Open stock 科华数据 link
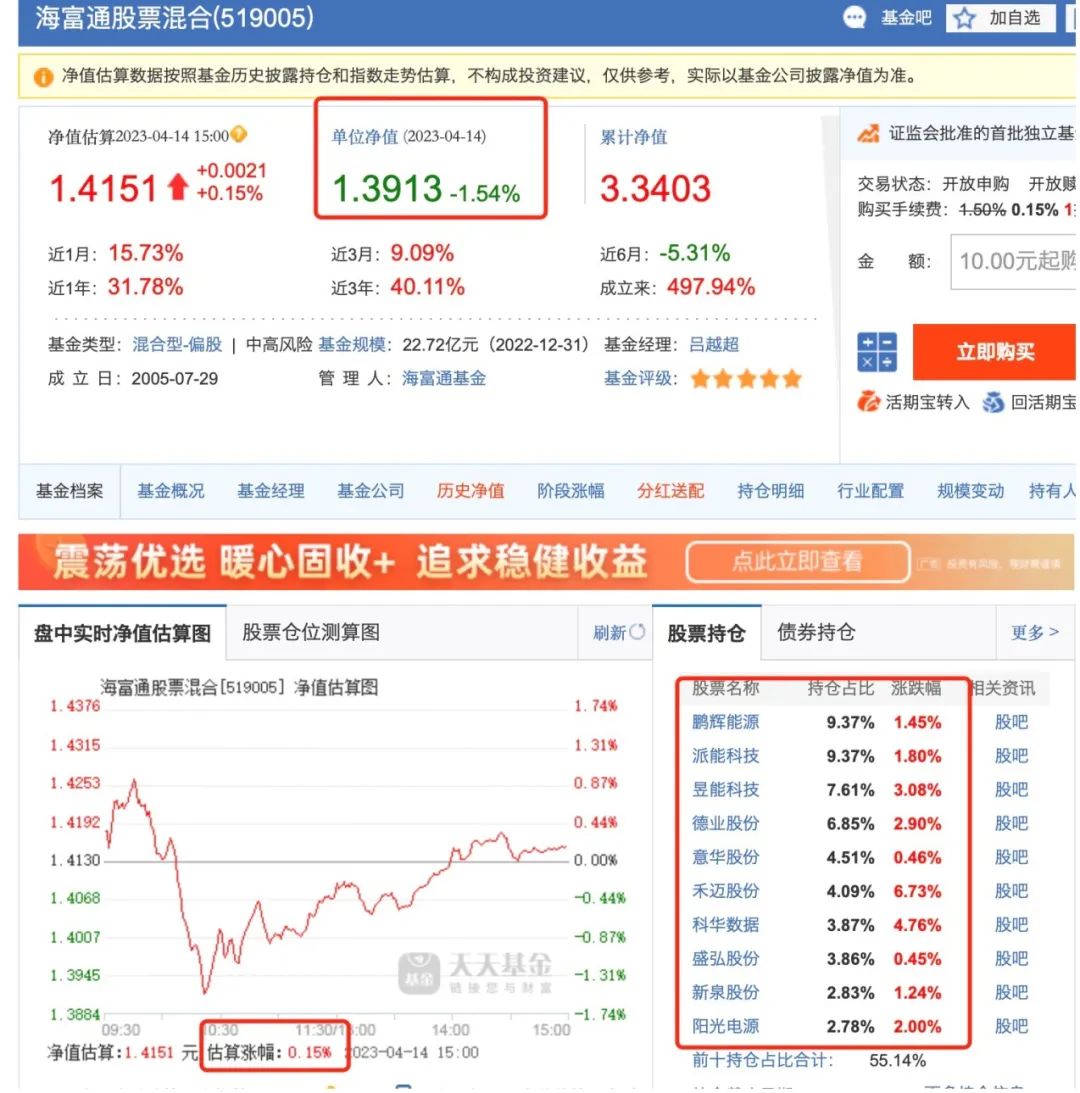This screenshot has height=1093, width=1080. click(x=725, y=925)
